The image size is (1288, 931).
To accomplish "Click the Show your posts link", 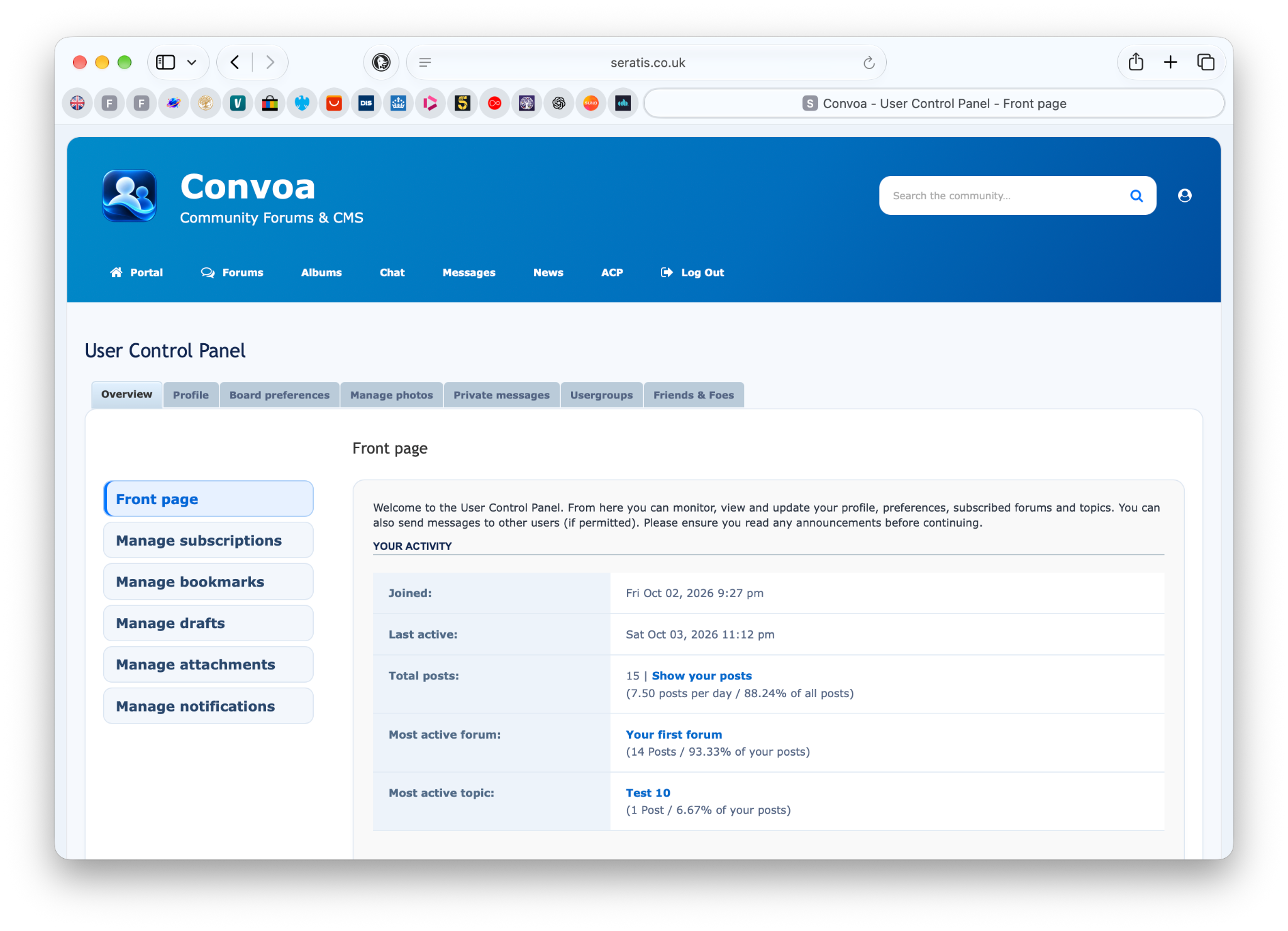I will tap(702, 676).
